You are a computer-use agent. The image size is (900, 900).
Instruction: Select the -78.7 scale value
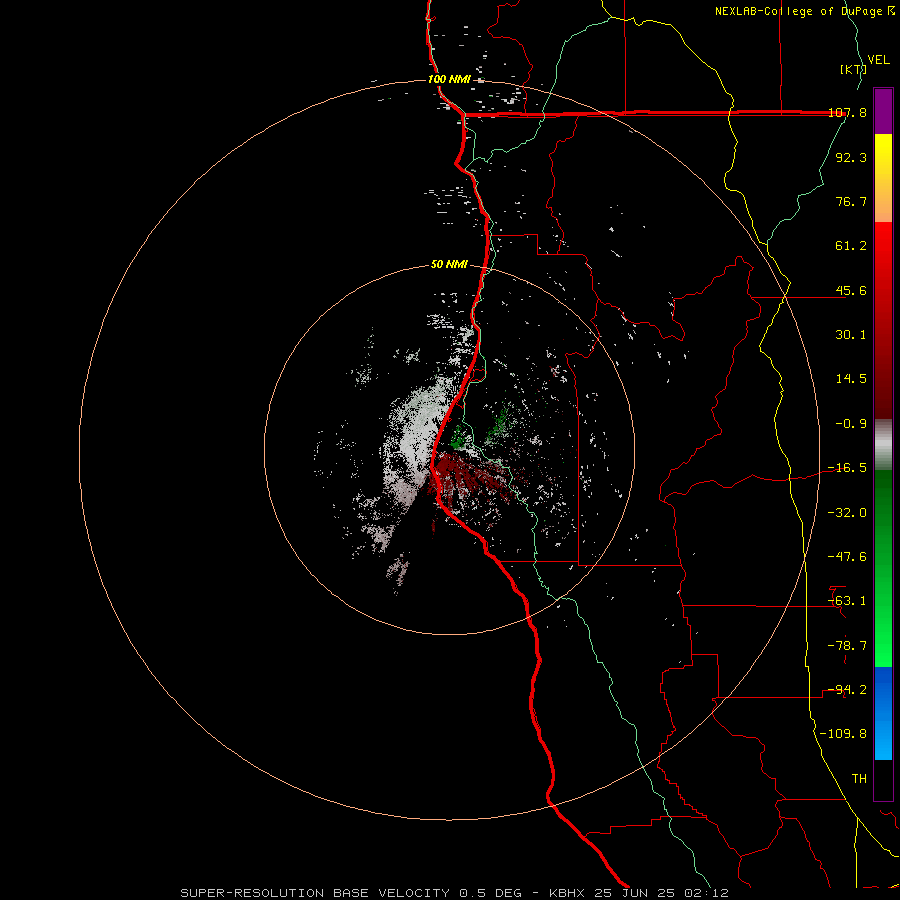[x=847, y=646]
